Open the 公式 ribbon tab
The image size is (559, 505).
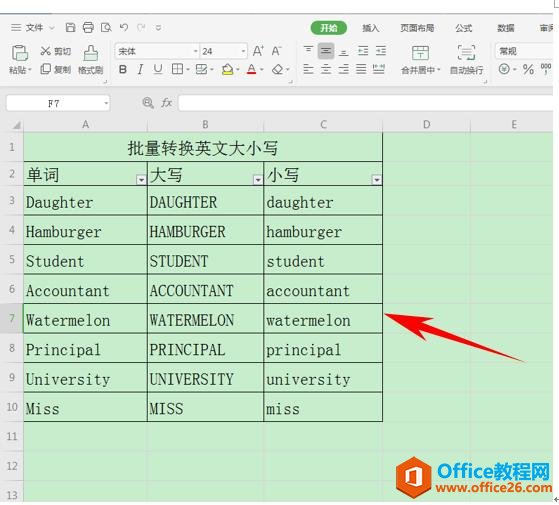pos(463,28)
